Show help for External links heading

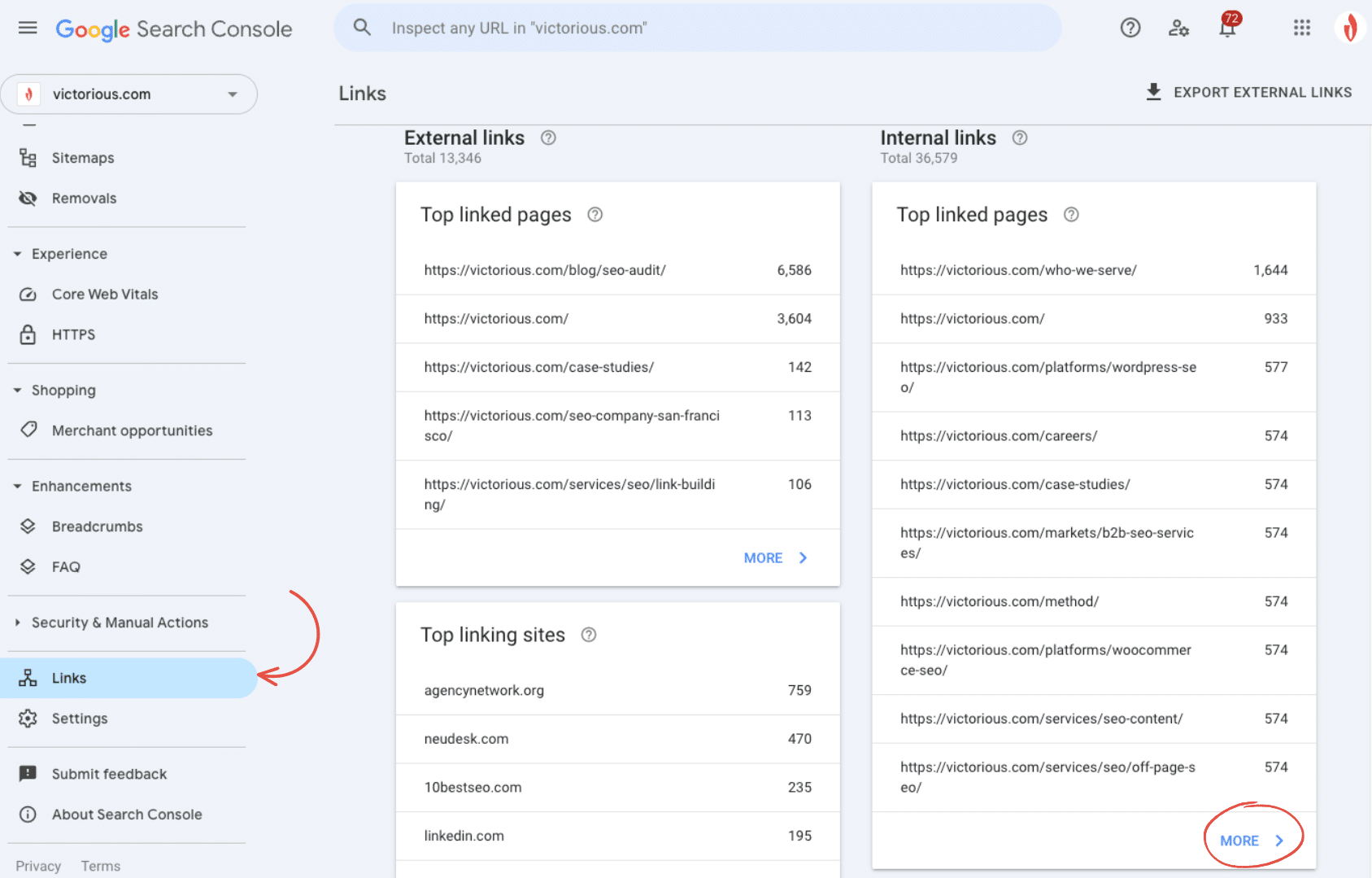(x=548, y=138)
